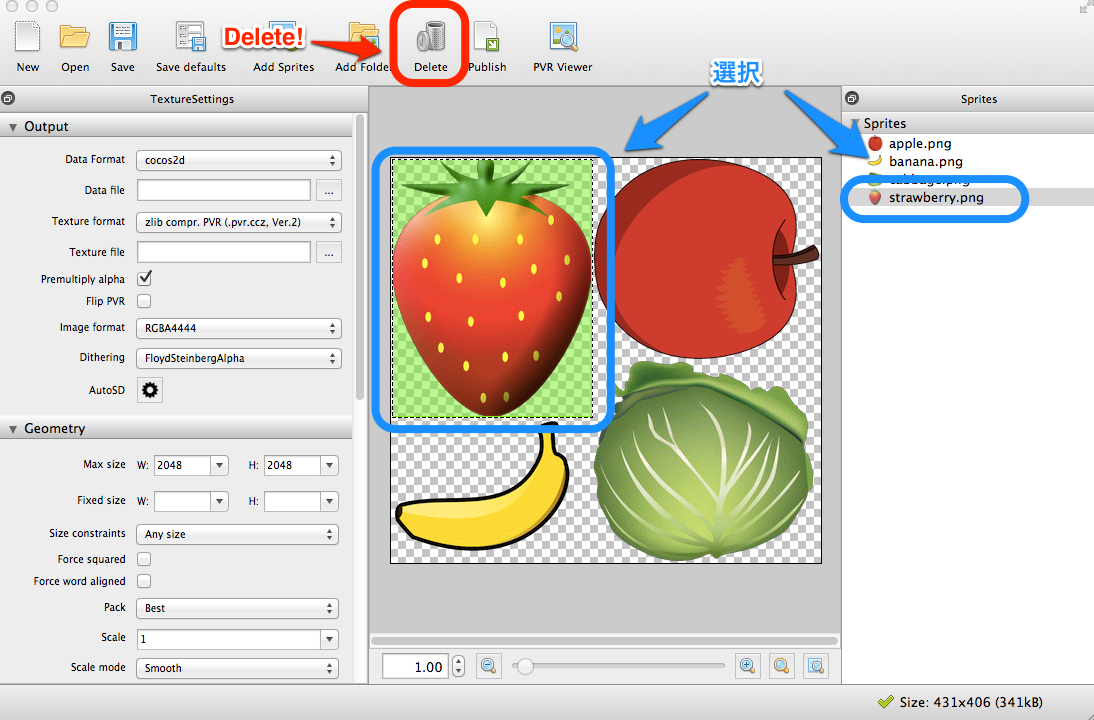
Task: Delete the selected sprite with the trash icon
Action: click(431, 40)
